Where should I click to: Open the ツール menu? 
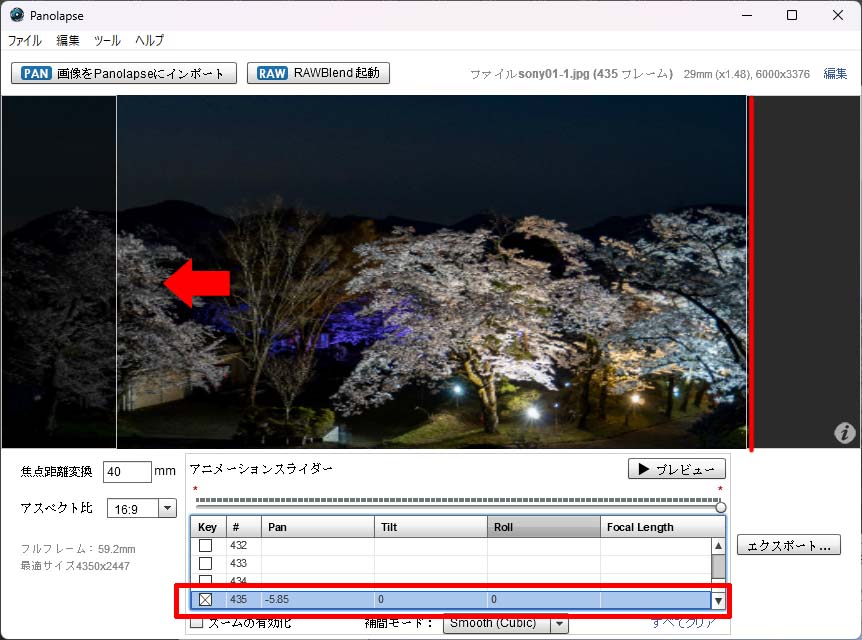(x=107, y=41)
